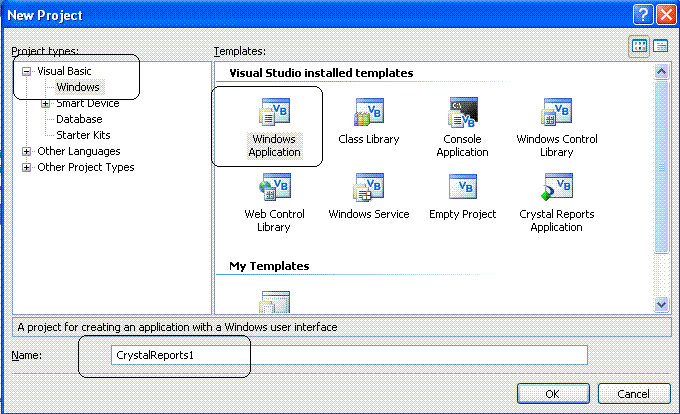Click the "Class Library" label text

[x=369, y=139]
